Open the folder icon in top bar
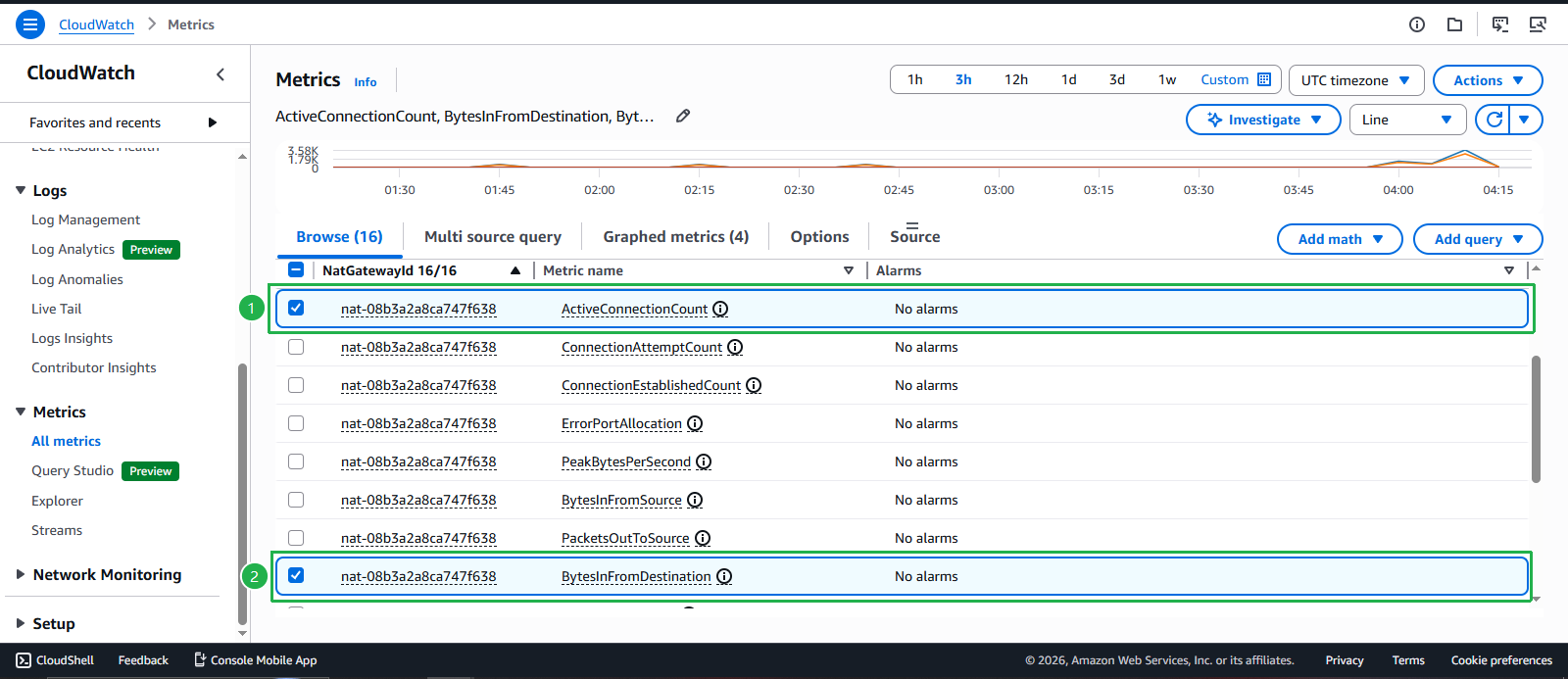Screen dimensions: 1568x679 click(1455, 24)
